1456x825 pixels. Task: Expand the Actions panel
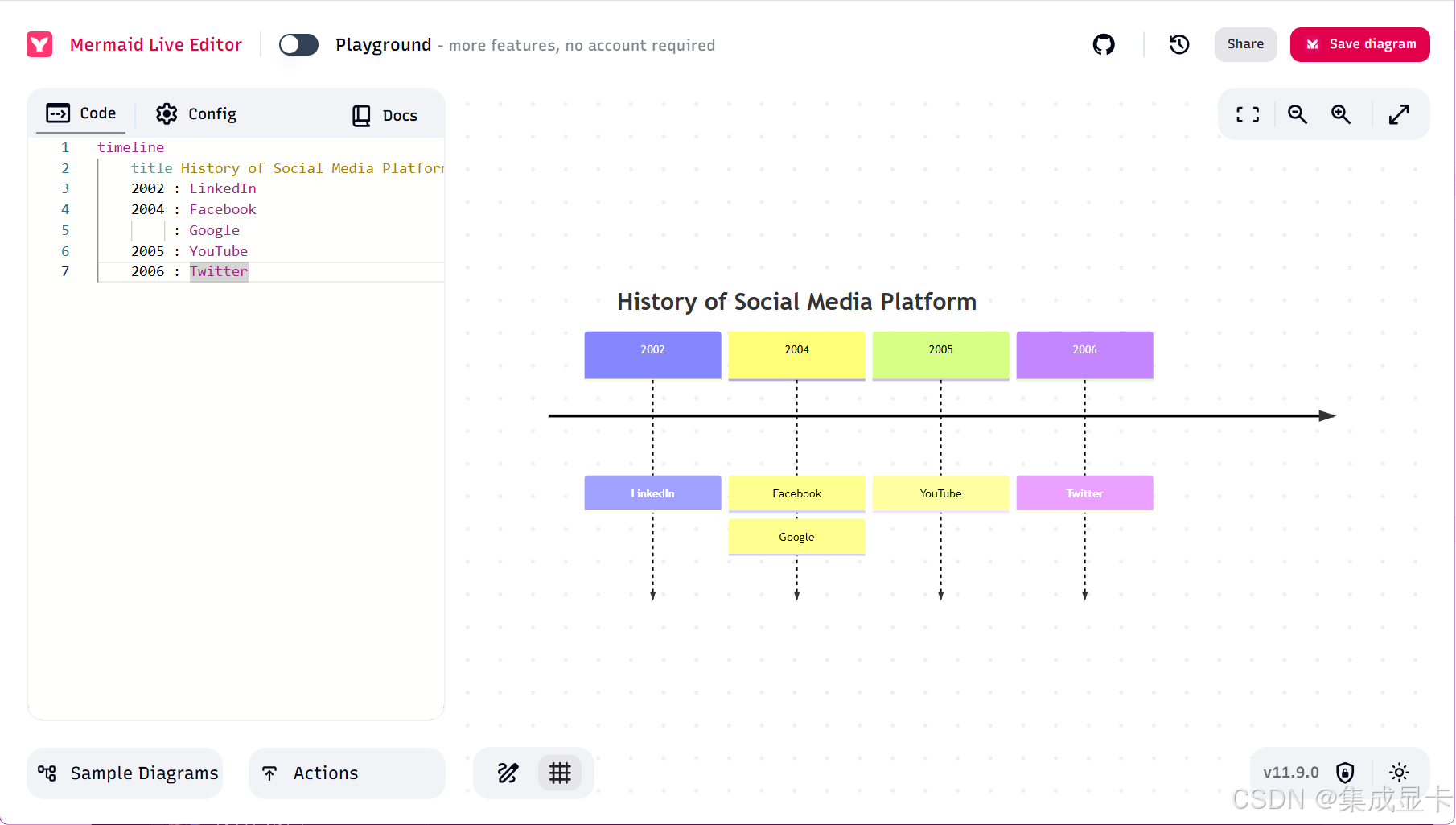(x=347, y=773)
